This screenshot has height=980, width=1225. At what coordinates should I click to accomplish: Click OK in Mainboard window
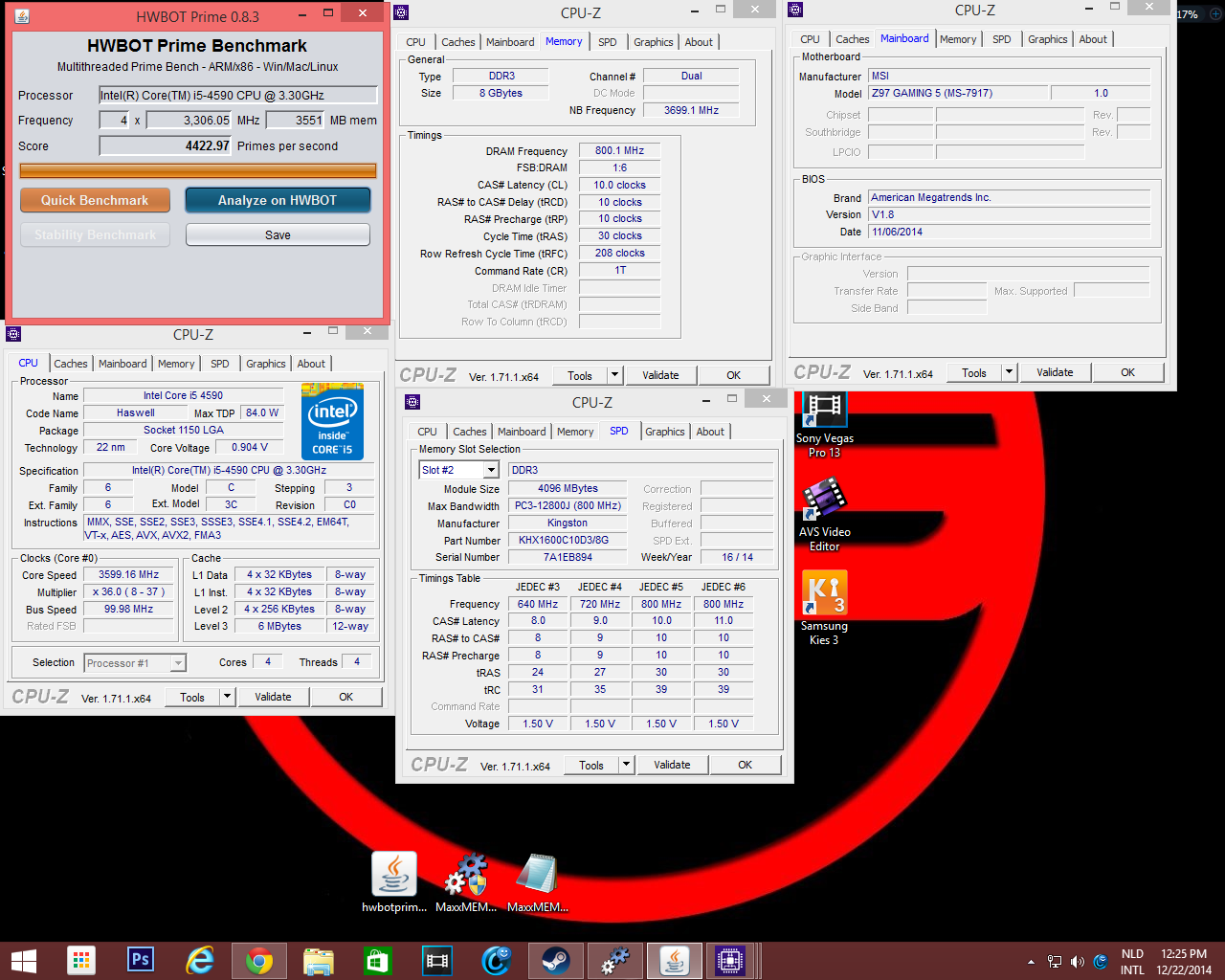1127,372
